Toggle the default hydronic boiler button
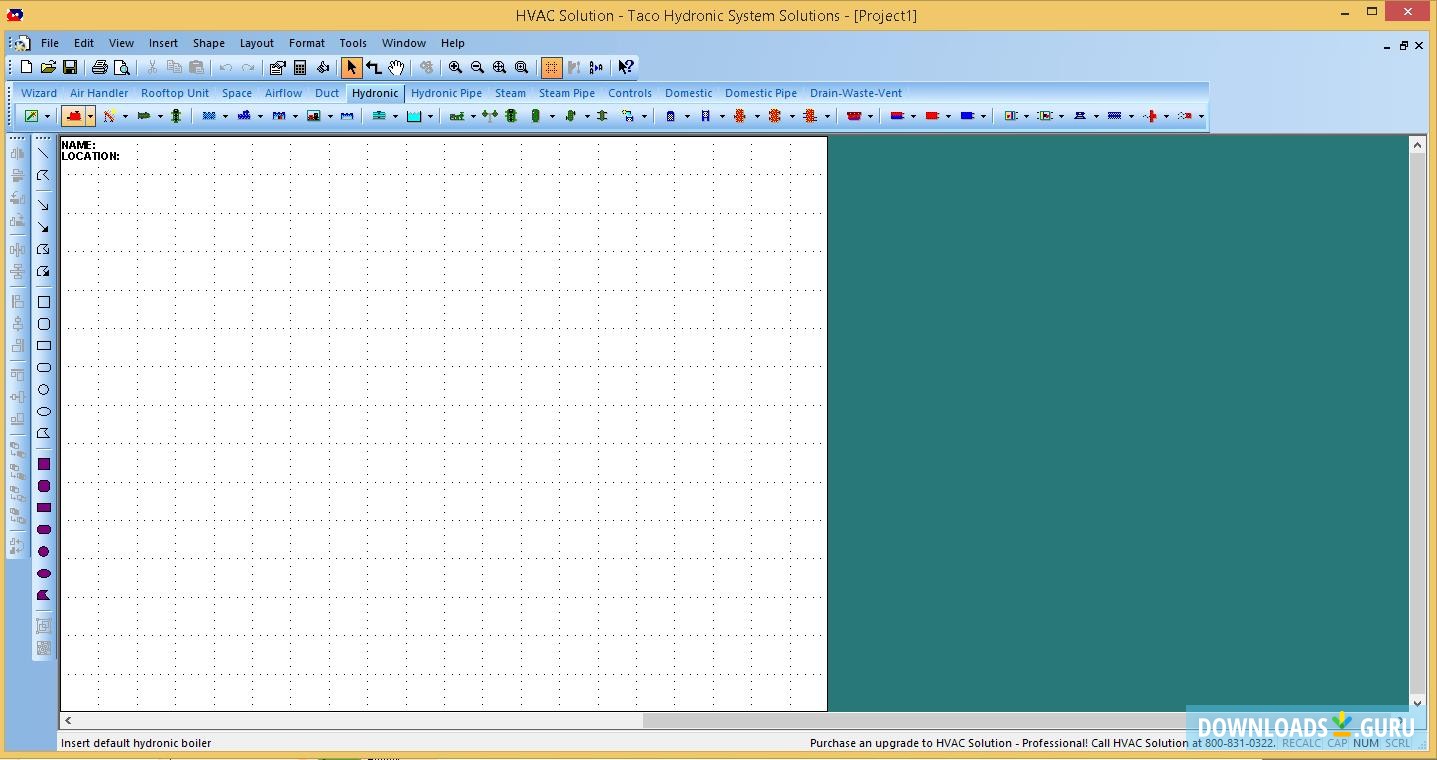Image resolution: width=1437 pixels, height=760 pixels. 73,116
